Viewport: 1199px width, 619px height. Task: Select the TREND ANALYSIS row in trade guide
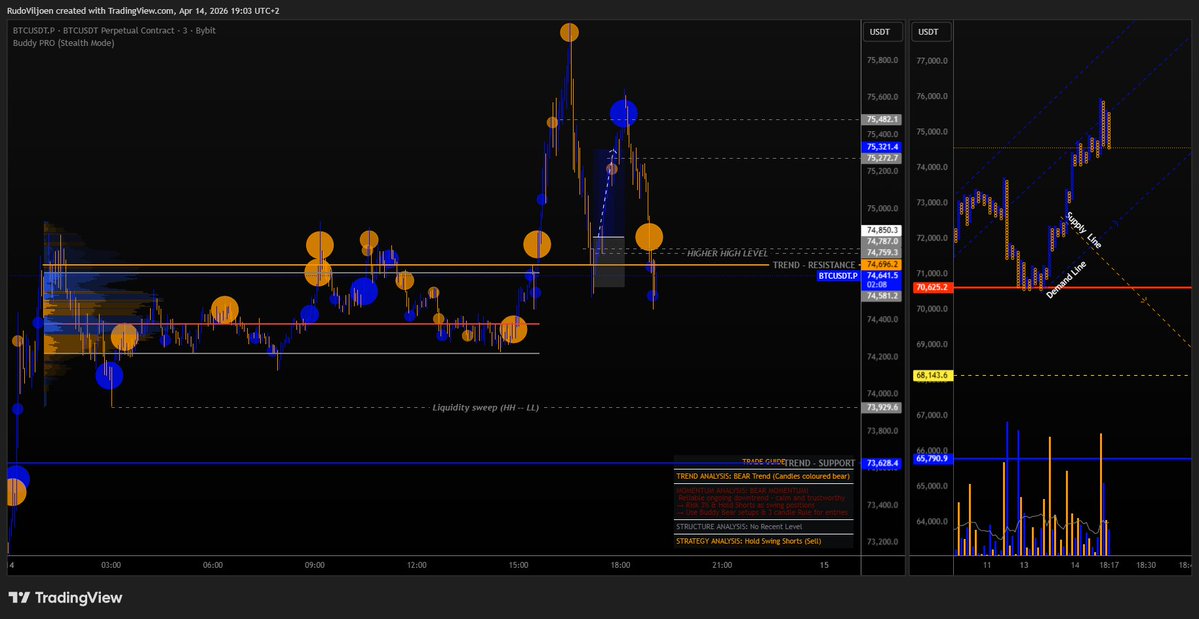point(762,475)
